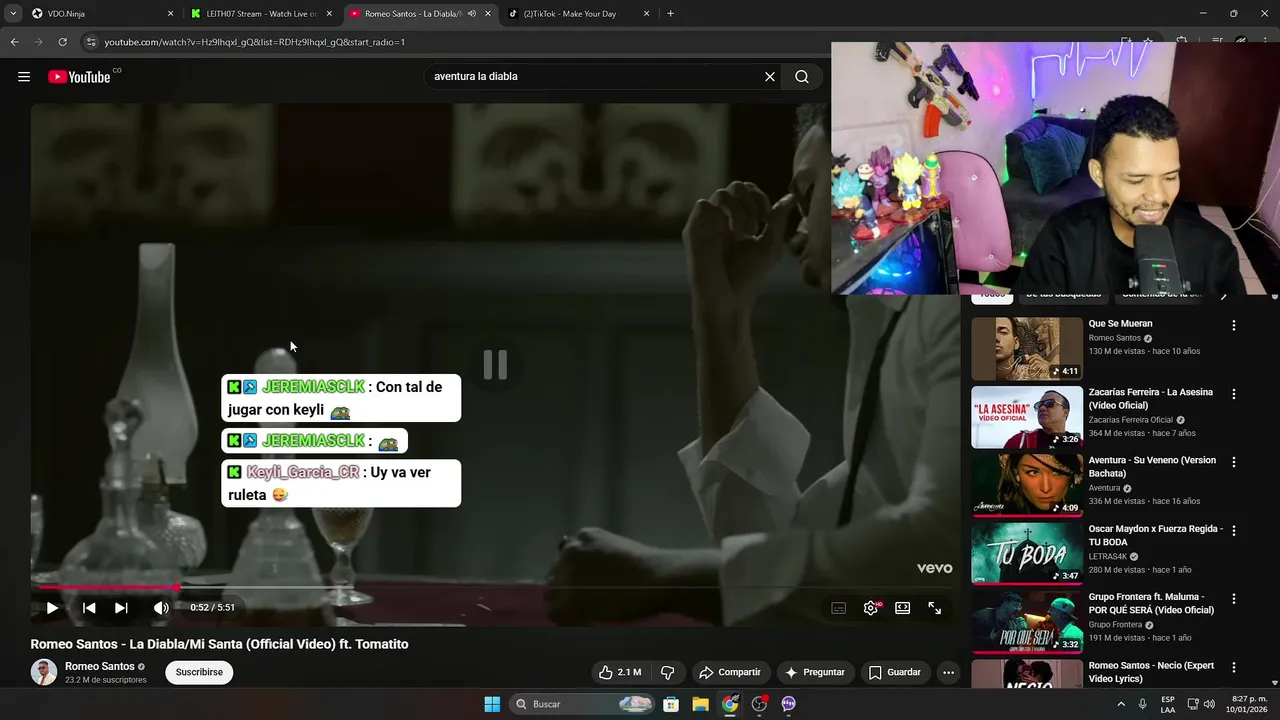This screenshot has width=1280, height=720.
Task: Save the video with Guardar
Action: (894, 672)
